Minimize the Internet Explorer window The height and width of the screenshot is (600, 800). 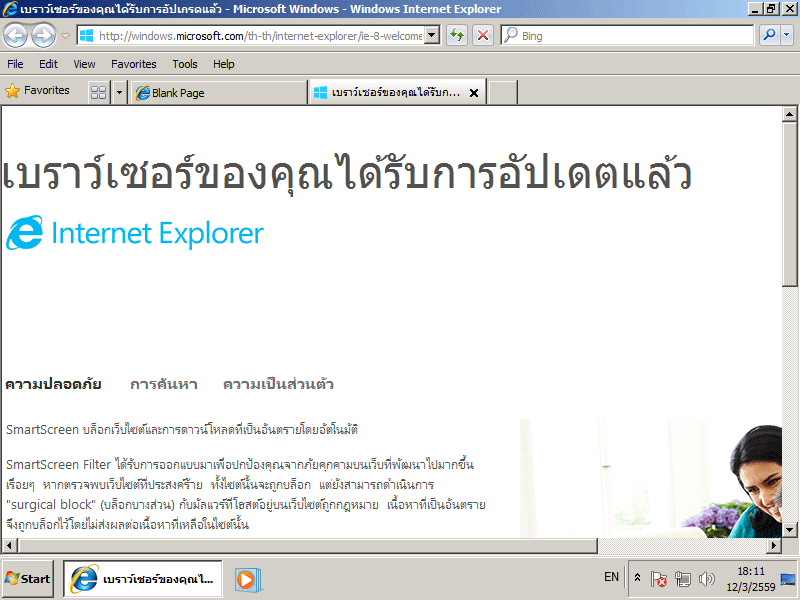(x=755, y=9)
